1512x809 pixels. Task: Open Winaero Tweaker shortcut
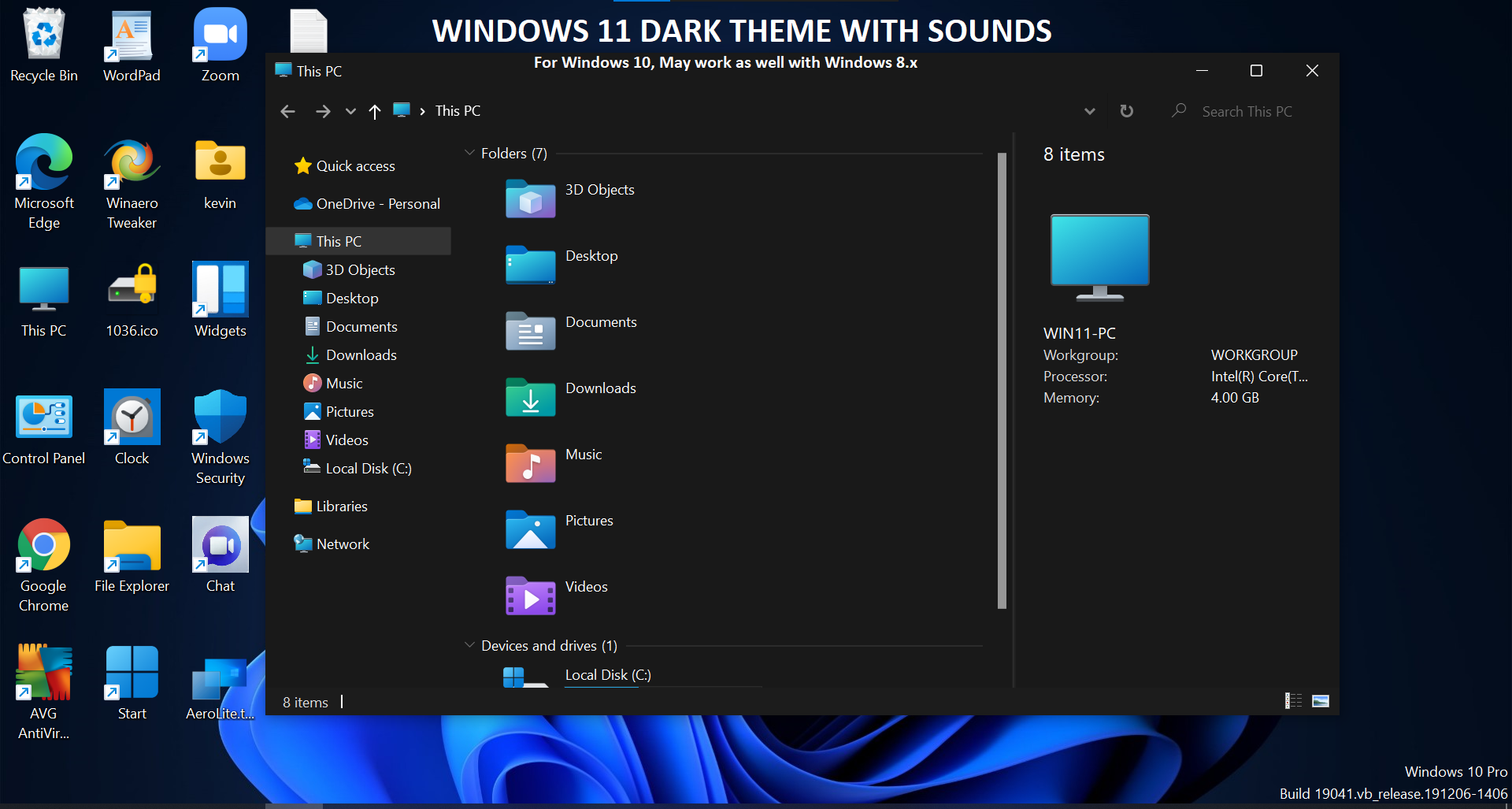(x=132, y=181)
